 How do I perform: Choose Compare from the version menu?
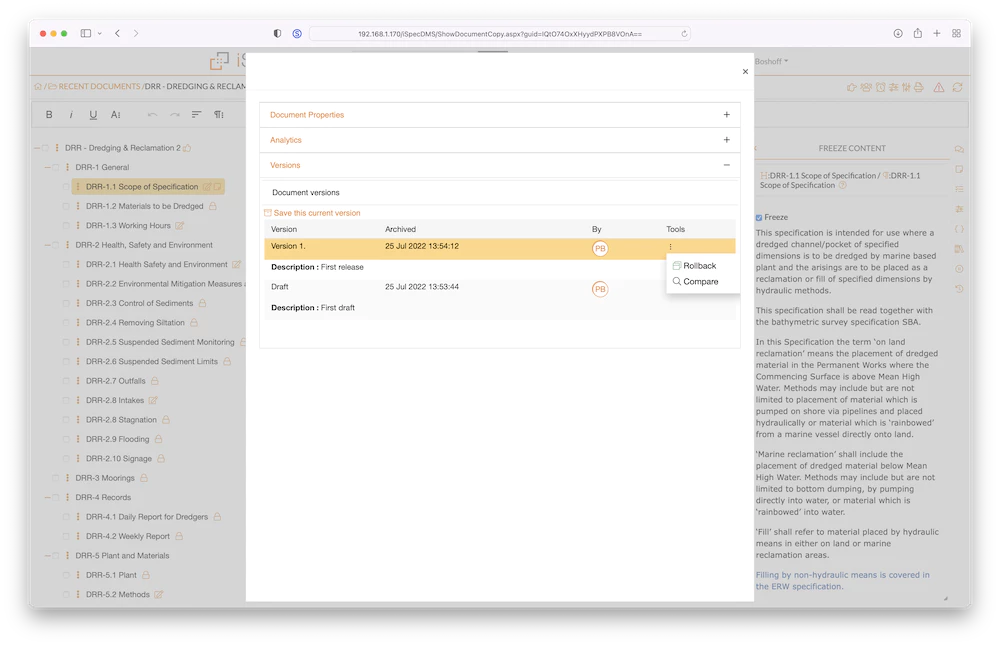[x=695, y=281]
